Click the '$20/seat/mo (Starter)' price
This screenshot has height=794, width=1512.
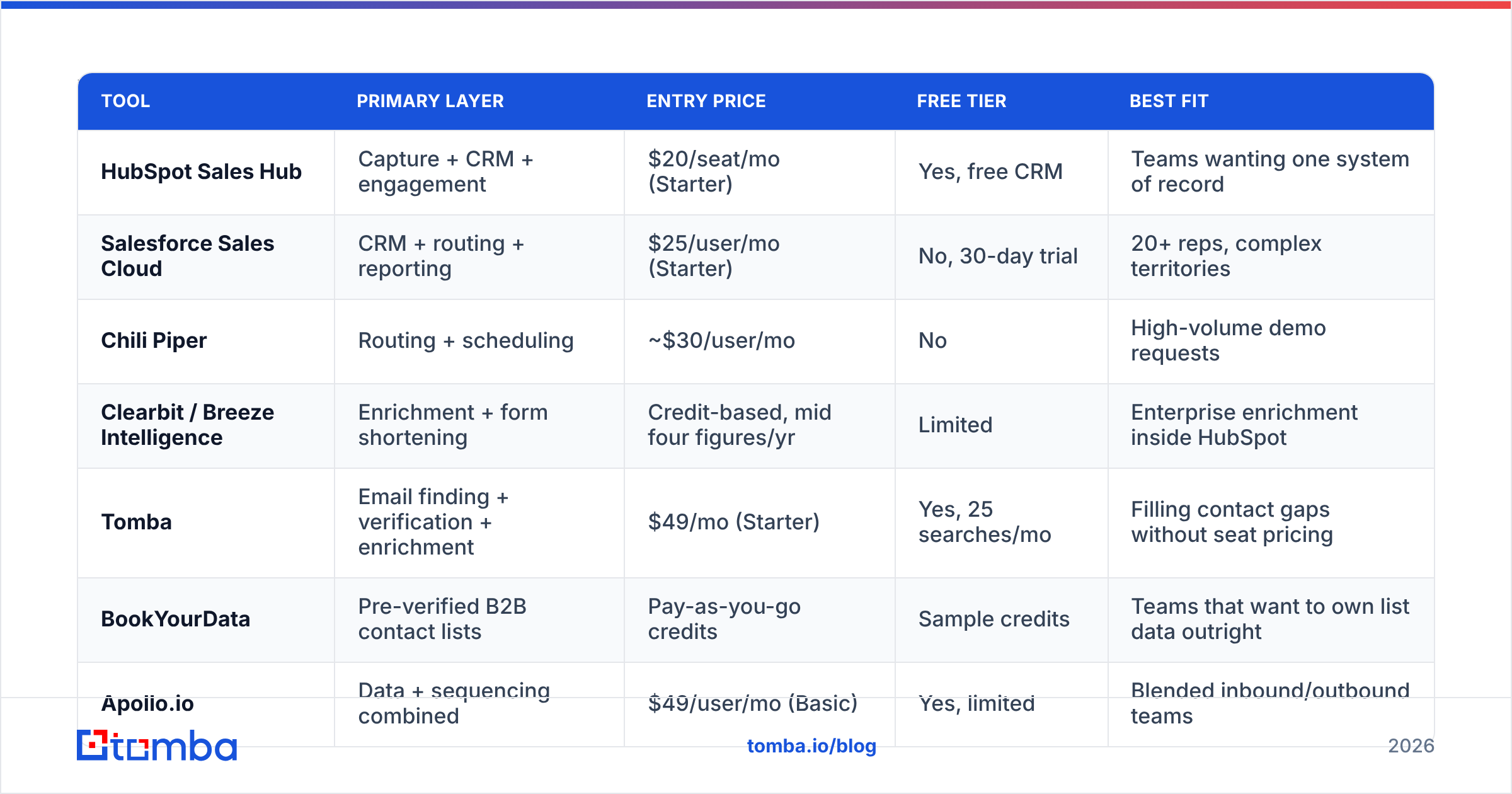coord(714,172)
